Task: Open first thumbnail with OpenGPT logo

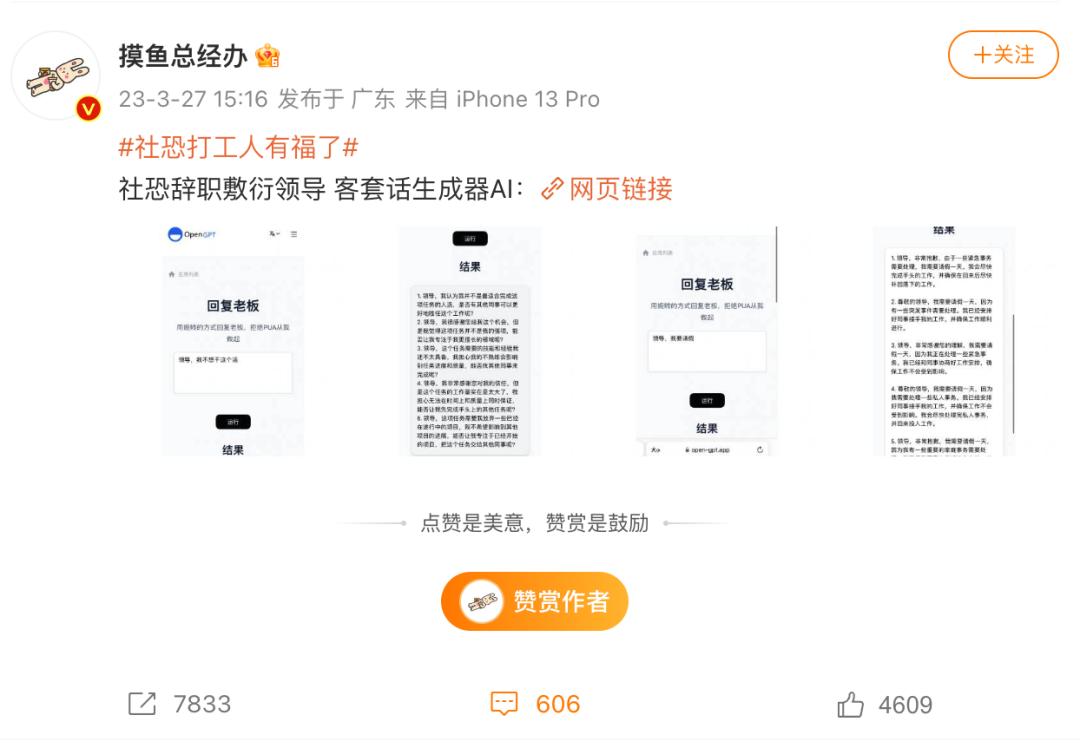Action: (233, 341)
